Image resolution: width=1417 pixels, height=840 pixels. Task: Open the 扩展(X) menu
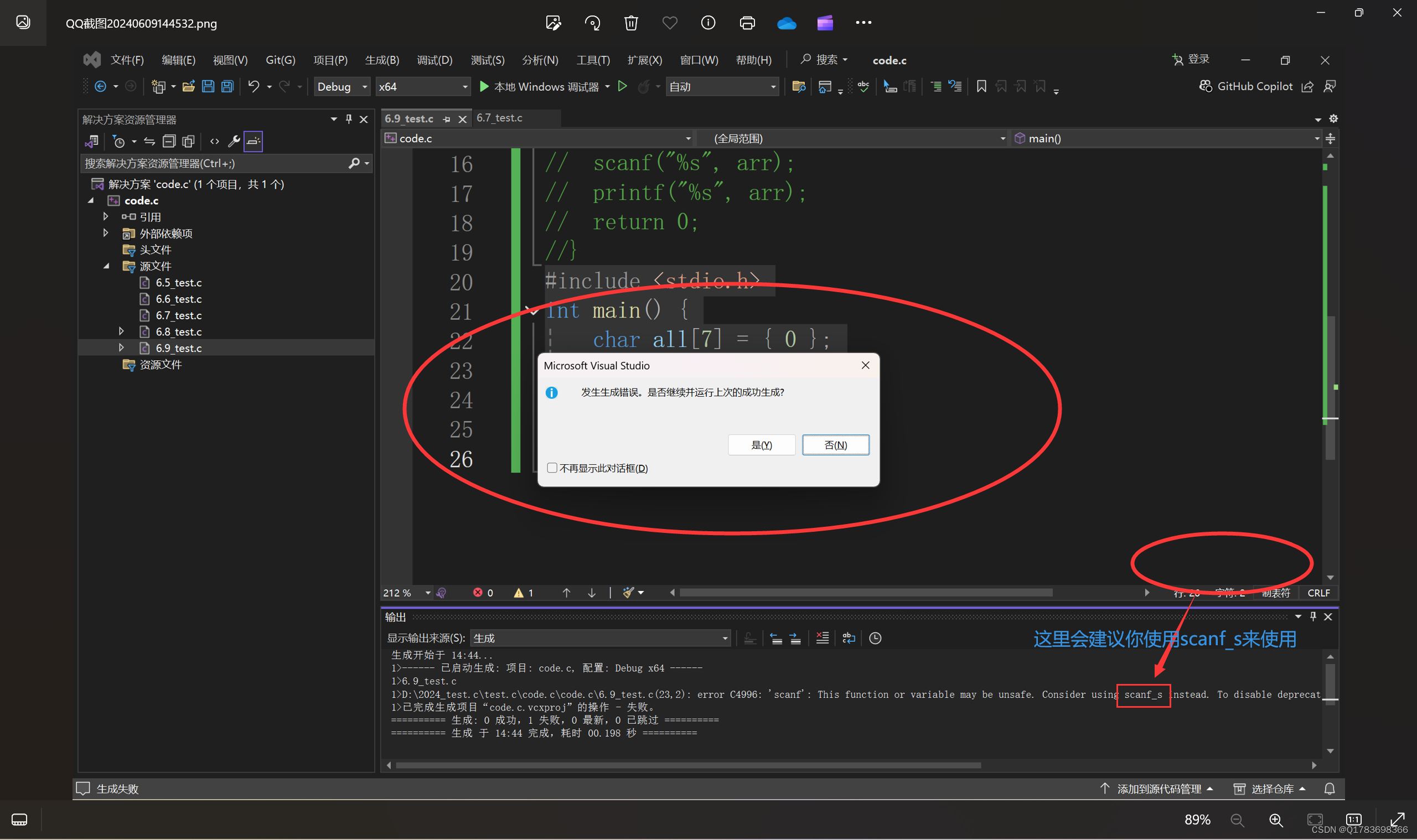tap(644, 60)
